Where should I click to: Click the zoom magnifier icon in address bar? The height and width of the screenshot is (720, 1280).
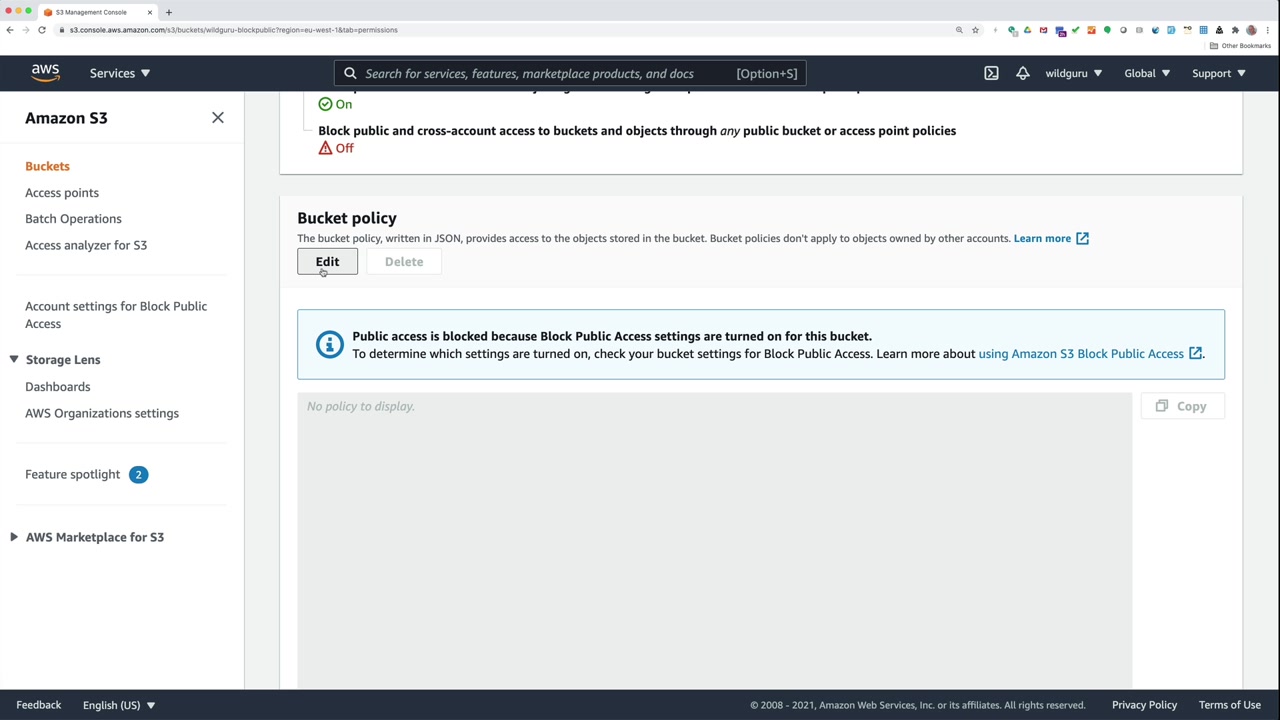click(959, 30)
